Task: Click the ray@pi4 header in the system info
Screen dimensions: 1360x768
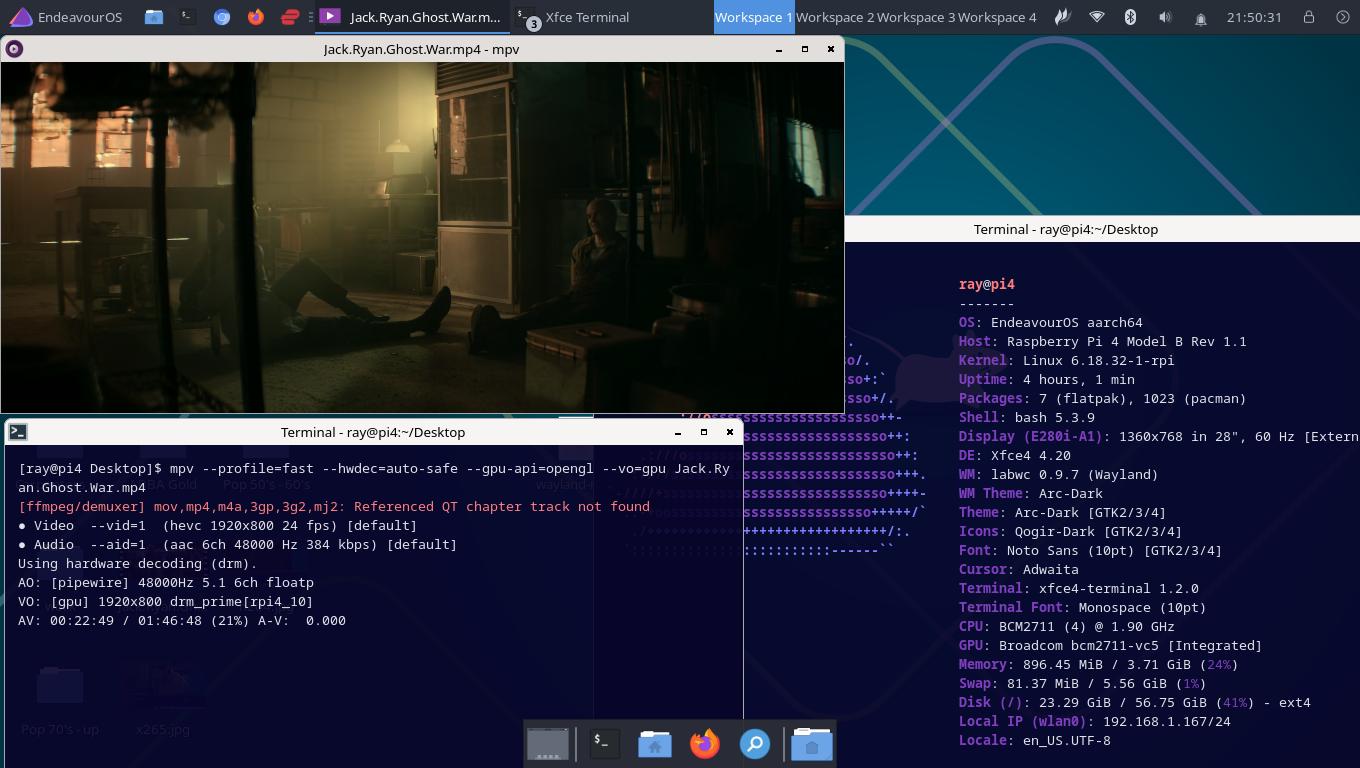Action: tap(987, 284)
